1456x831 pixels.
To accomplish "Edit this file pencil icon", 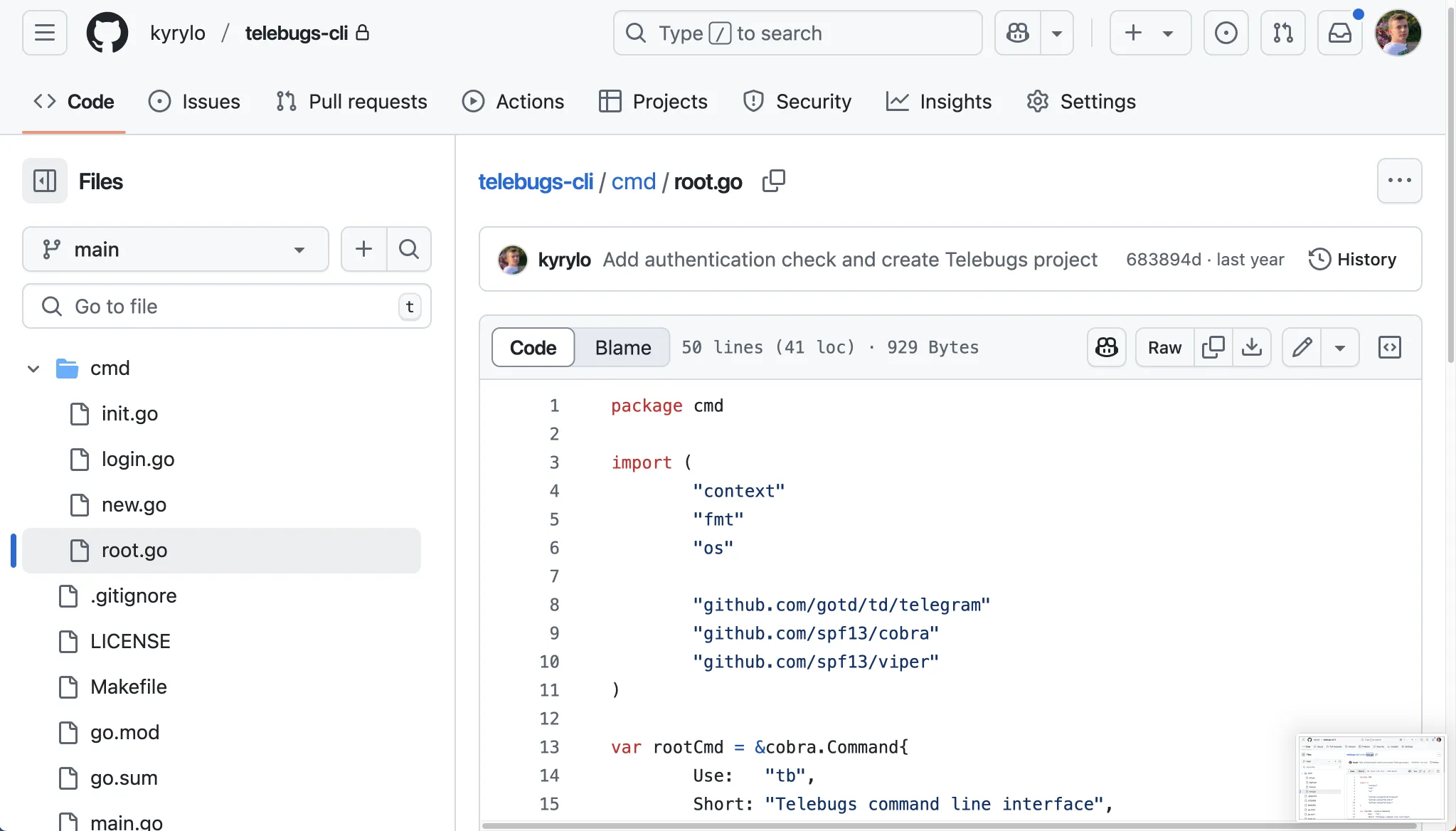I will [1302, 347].
